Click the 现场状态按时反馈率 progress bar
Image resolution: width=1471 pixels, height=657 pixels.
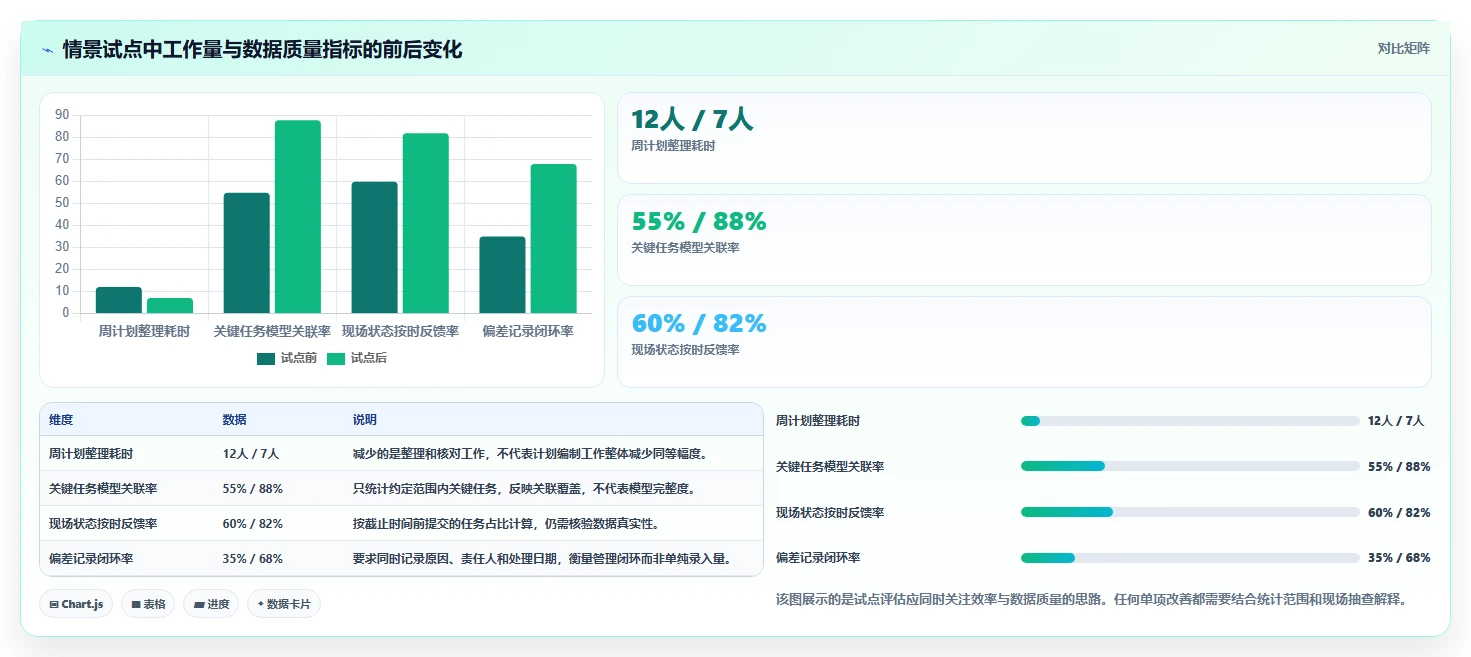[x=1190, y=512]
